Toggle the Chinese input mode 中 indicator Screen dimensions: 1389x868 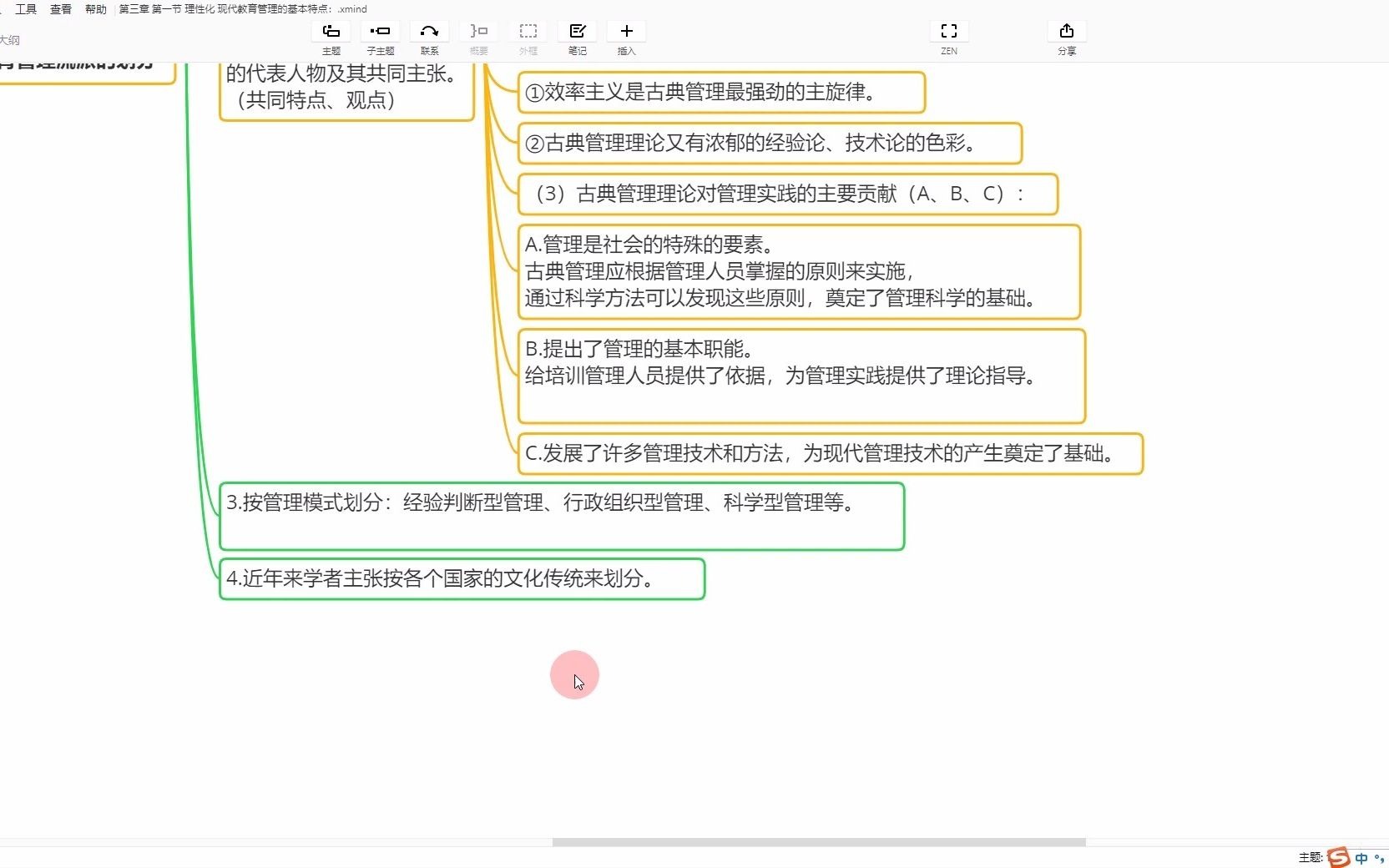click(1361, 858)
